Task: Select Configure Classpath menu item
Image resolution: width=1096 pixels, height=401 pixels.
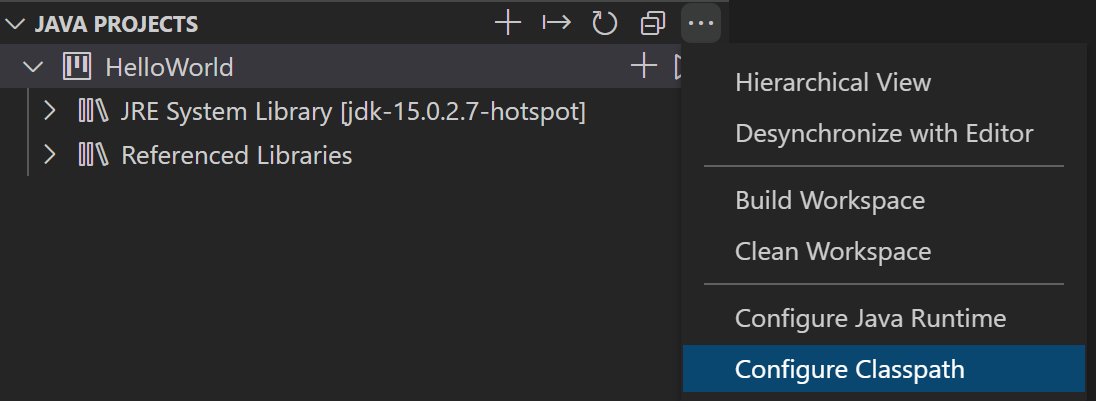Action: click(884, 368)
